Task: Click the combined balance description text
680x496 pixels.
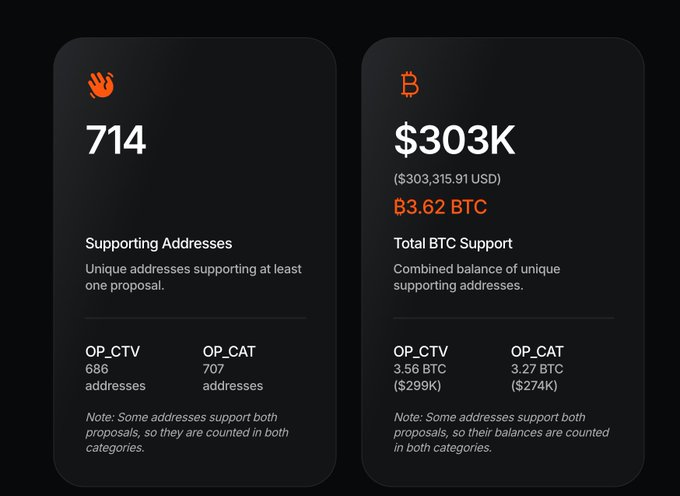Action: (476, 277)
